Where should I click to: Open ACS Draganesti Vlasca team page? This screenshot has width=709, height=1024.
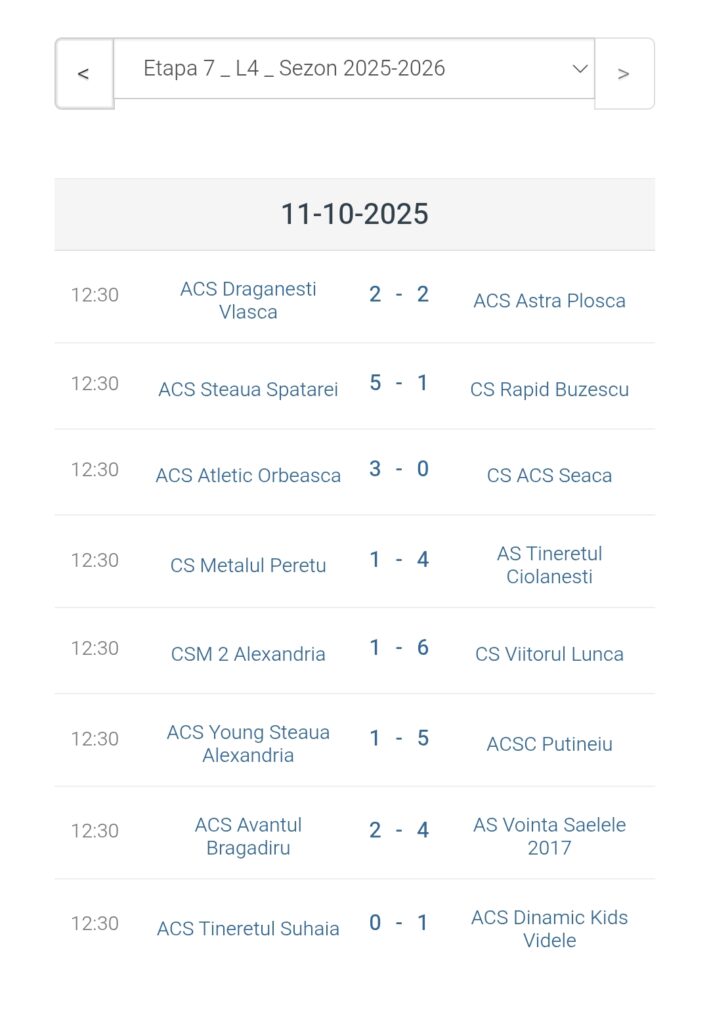click(248, 300)
